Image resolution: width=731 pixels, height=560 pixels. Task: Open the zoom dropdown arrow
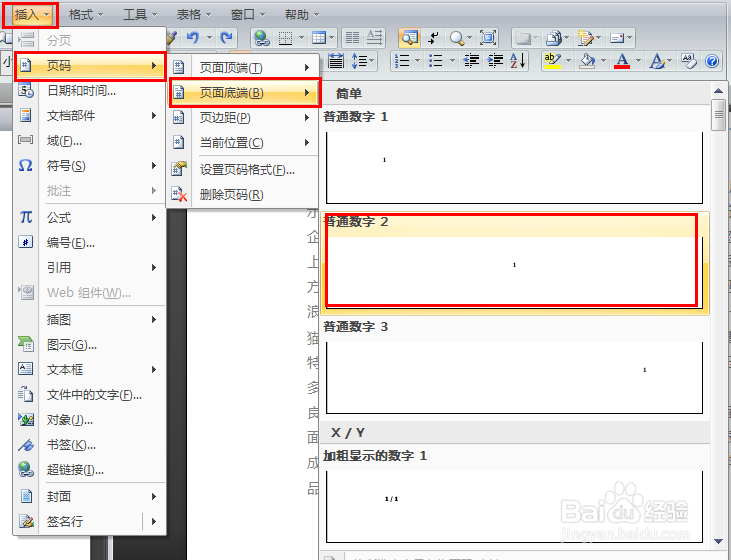(469, 38)
